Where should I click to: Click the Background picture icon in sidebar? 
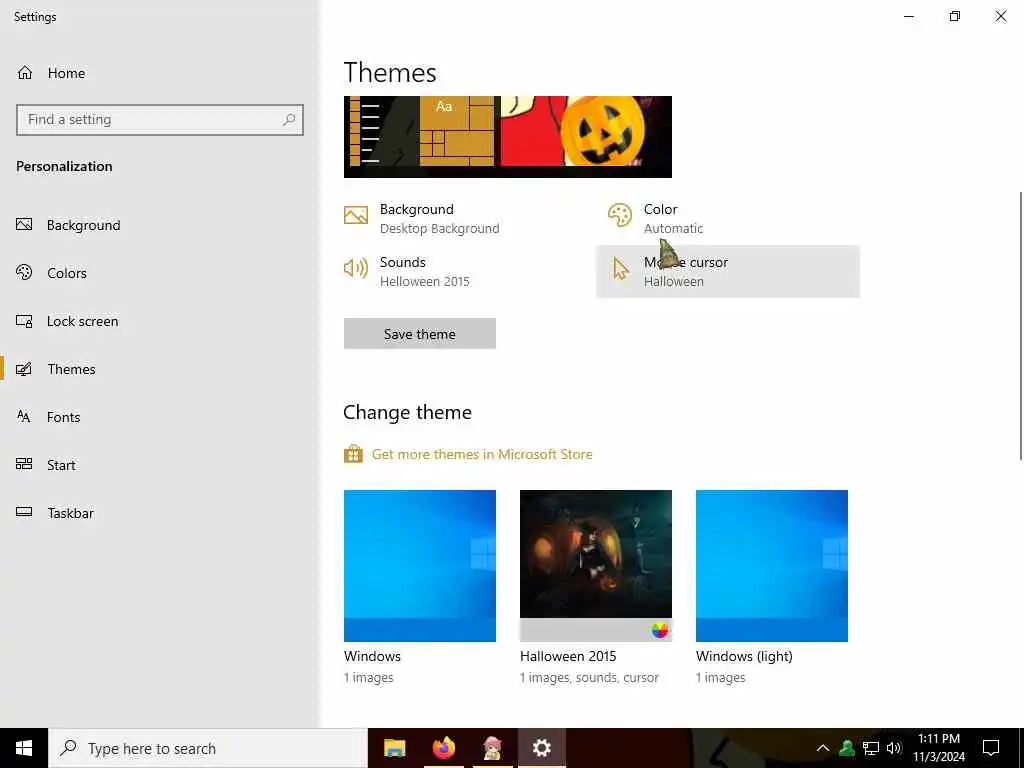(24, 225)
